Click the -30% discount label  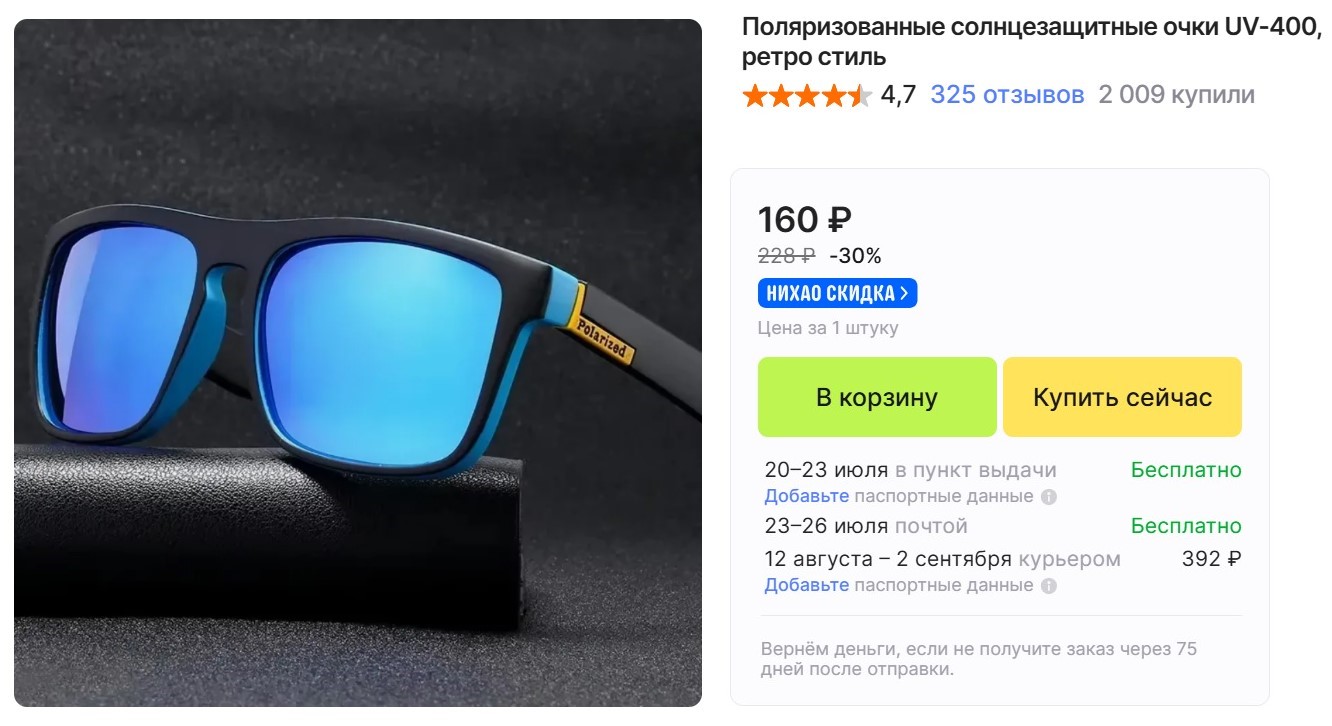point(855,256)
